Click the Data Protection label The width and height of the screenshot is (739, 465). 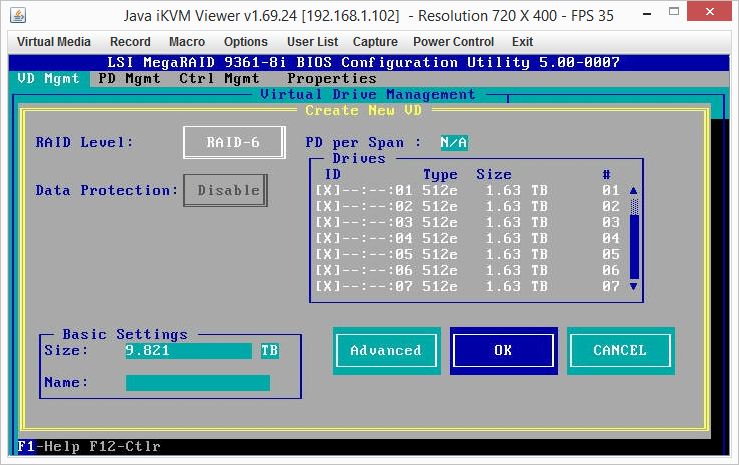(107, 190)
